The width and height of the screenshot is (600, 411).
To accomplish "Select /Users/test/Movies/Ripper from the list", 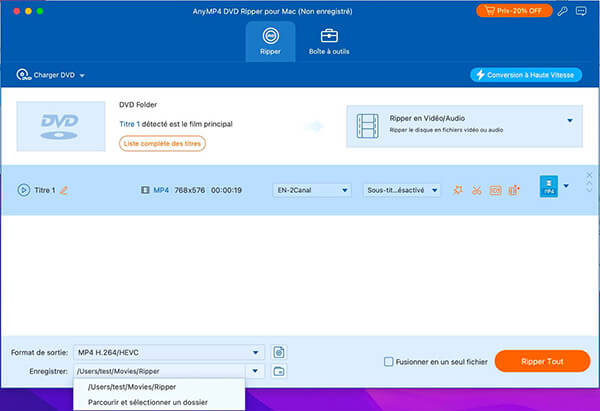I will [159, 387].
